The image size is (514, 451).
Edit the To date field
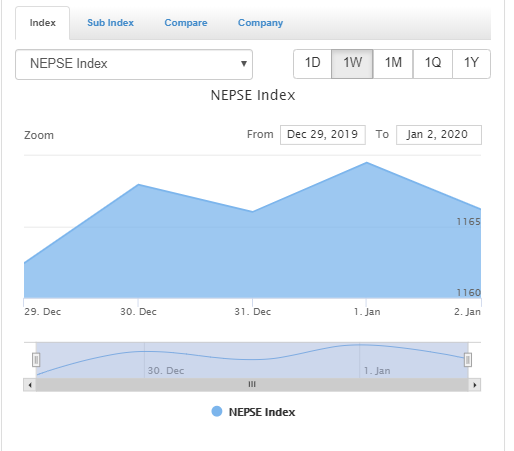pyautogui.click(x=439, y=135)
